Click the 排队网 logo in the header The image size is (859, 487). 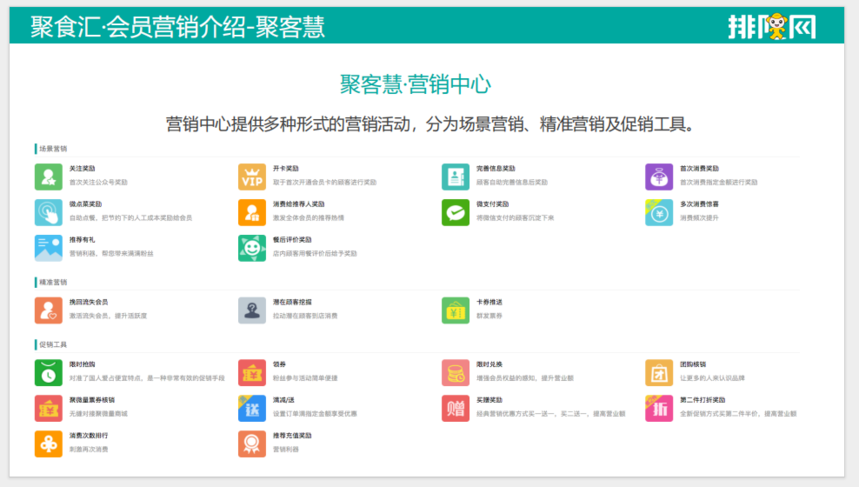(772, 26)
